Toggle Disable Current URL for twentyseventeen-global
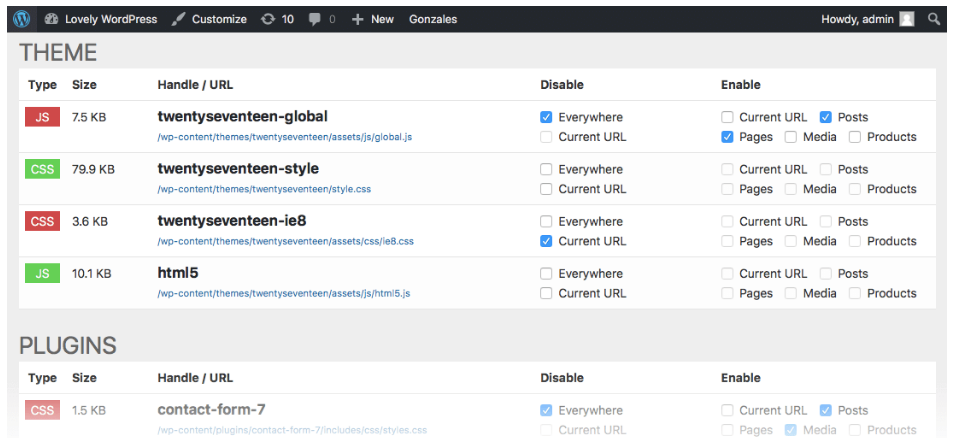The image size is (954, 438). [x=546, y=137]
